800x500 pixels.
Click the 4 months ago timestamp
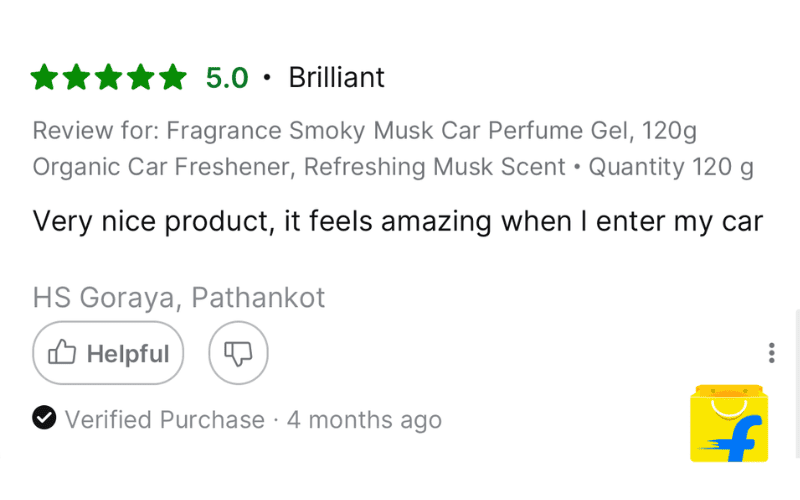364,419
